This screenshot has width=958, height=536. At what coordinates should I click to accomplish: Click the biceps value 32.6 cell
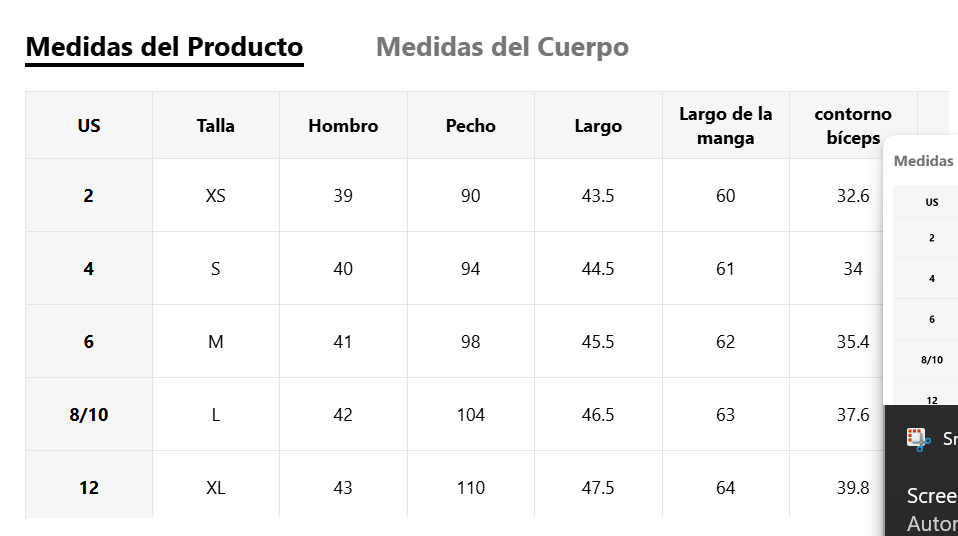pos(853,196)
